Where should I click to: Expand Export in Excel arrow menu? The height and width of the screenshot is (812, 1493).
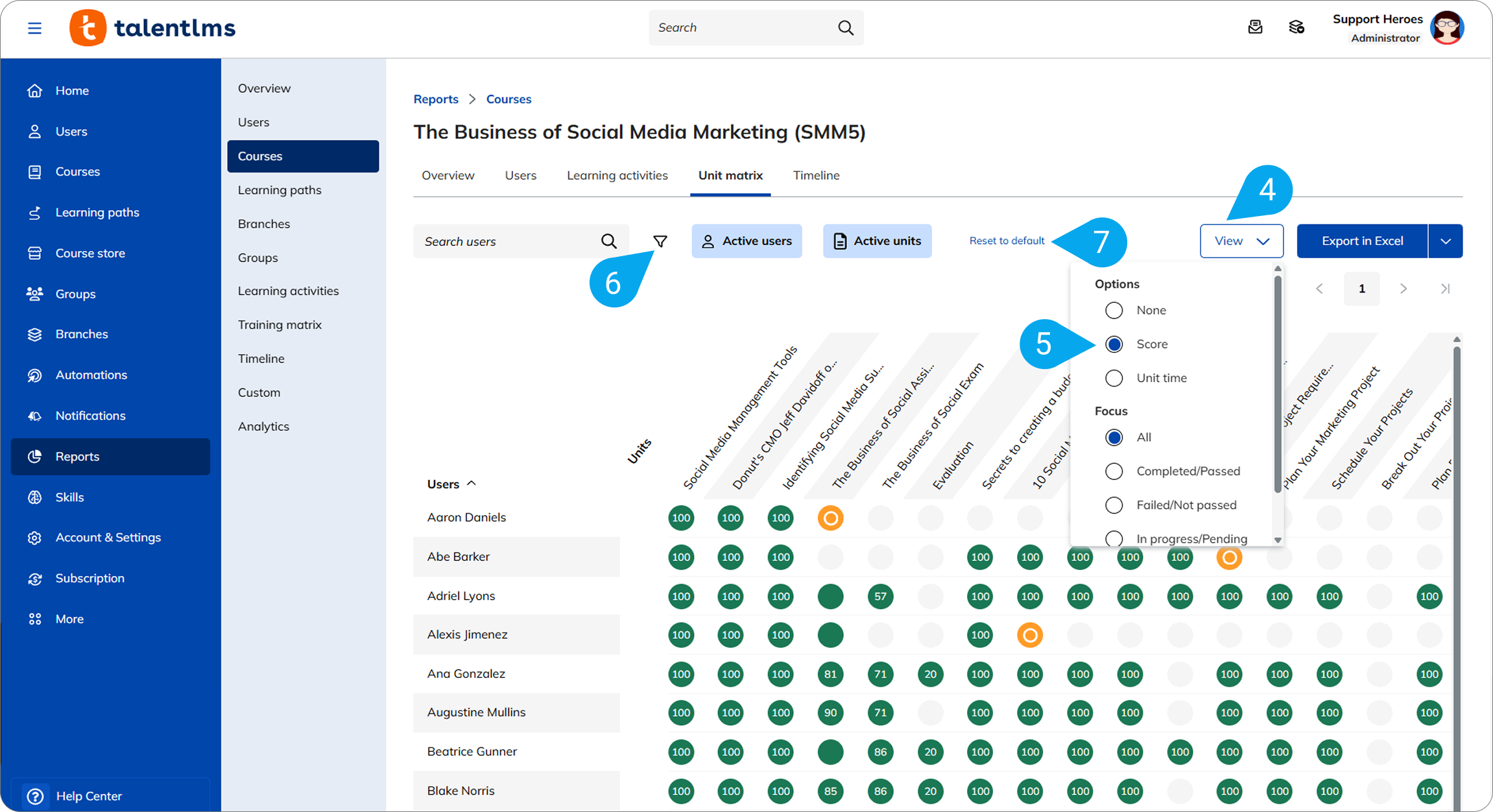[x=1445, y=241]
